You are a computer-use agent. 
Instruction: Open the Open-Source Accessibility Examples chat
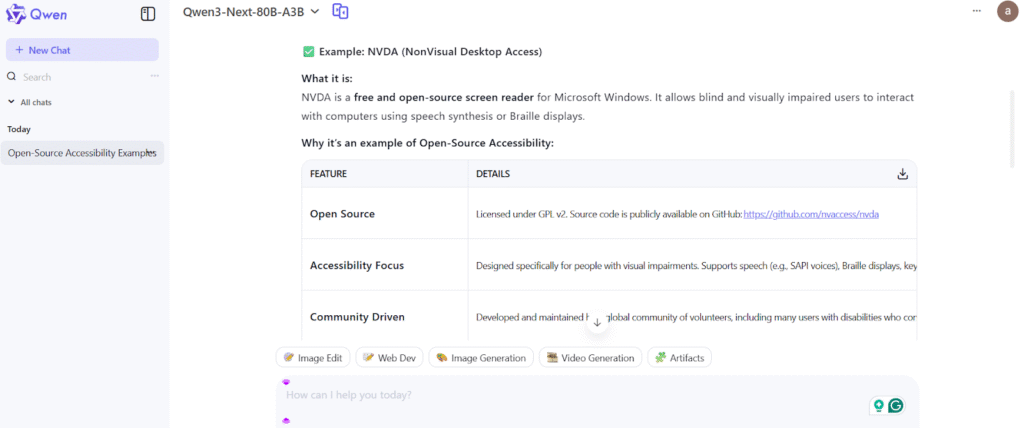(x=82, y=153)
